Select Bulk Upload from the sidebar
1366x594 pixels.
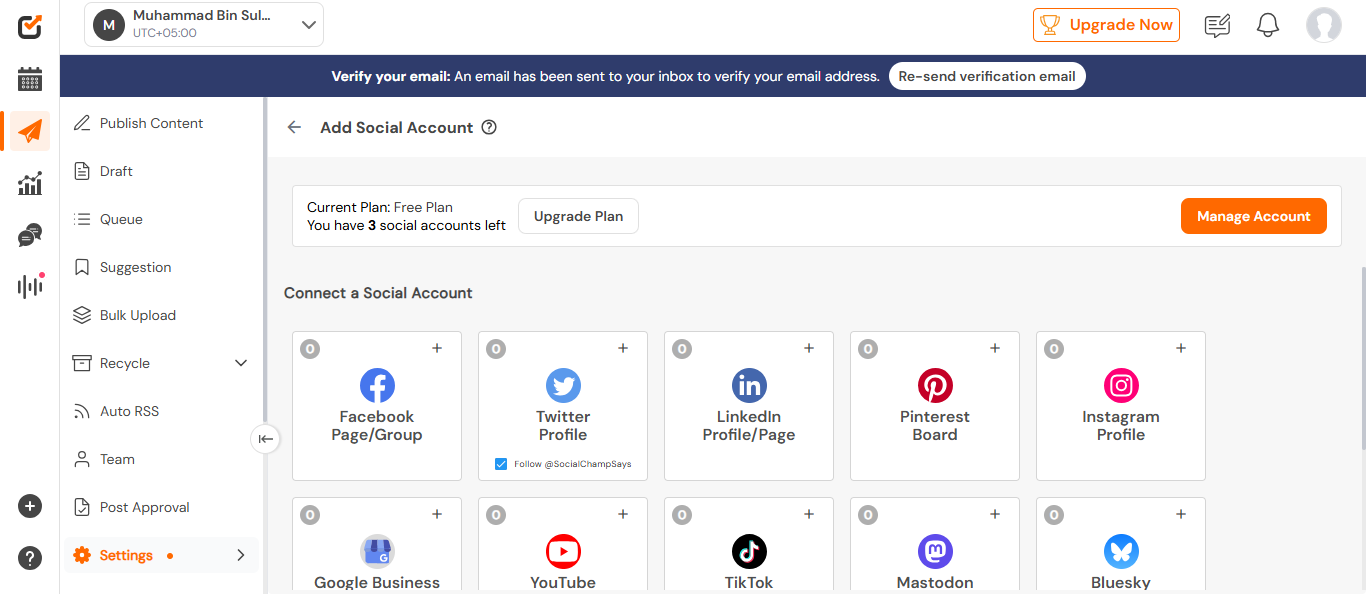(137, 315)
